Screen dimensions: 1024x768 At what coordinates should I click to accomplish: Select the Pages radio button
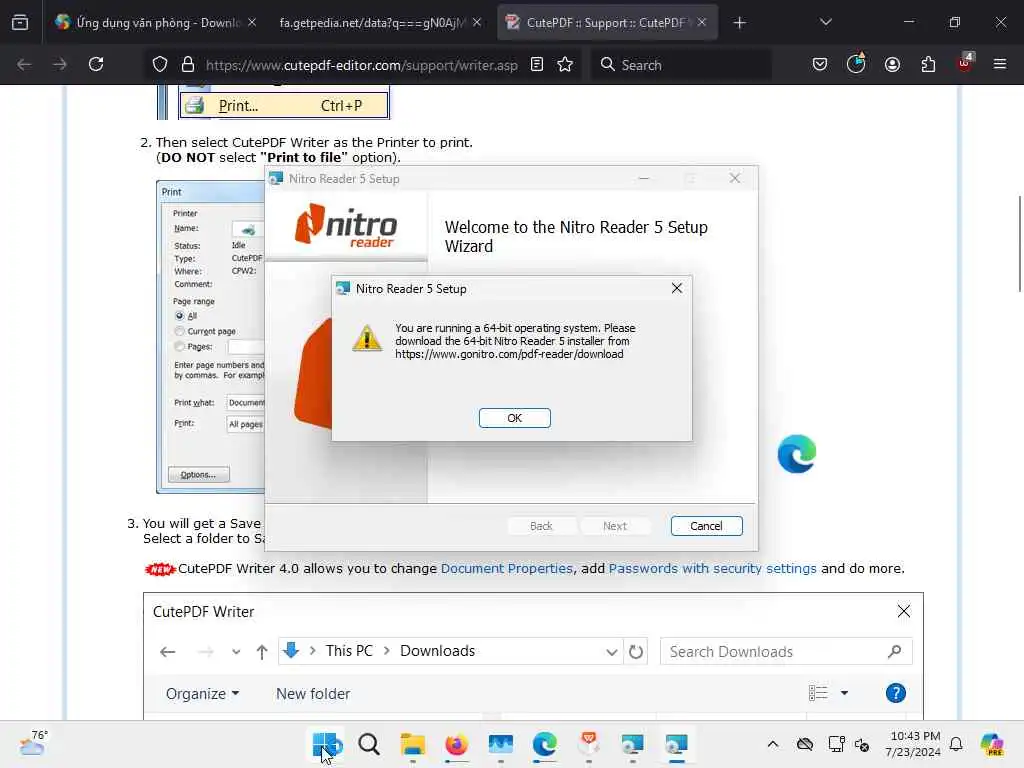pyautogui.click(x=180, y=346)
